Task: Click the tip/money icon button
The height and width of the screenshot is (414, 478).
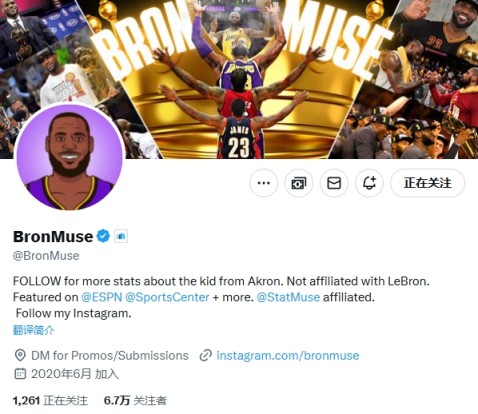Action: [299, 183]
